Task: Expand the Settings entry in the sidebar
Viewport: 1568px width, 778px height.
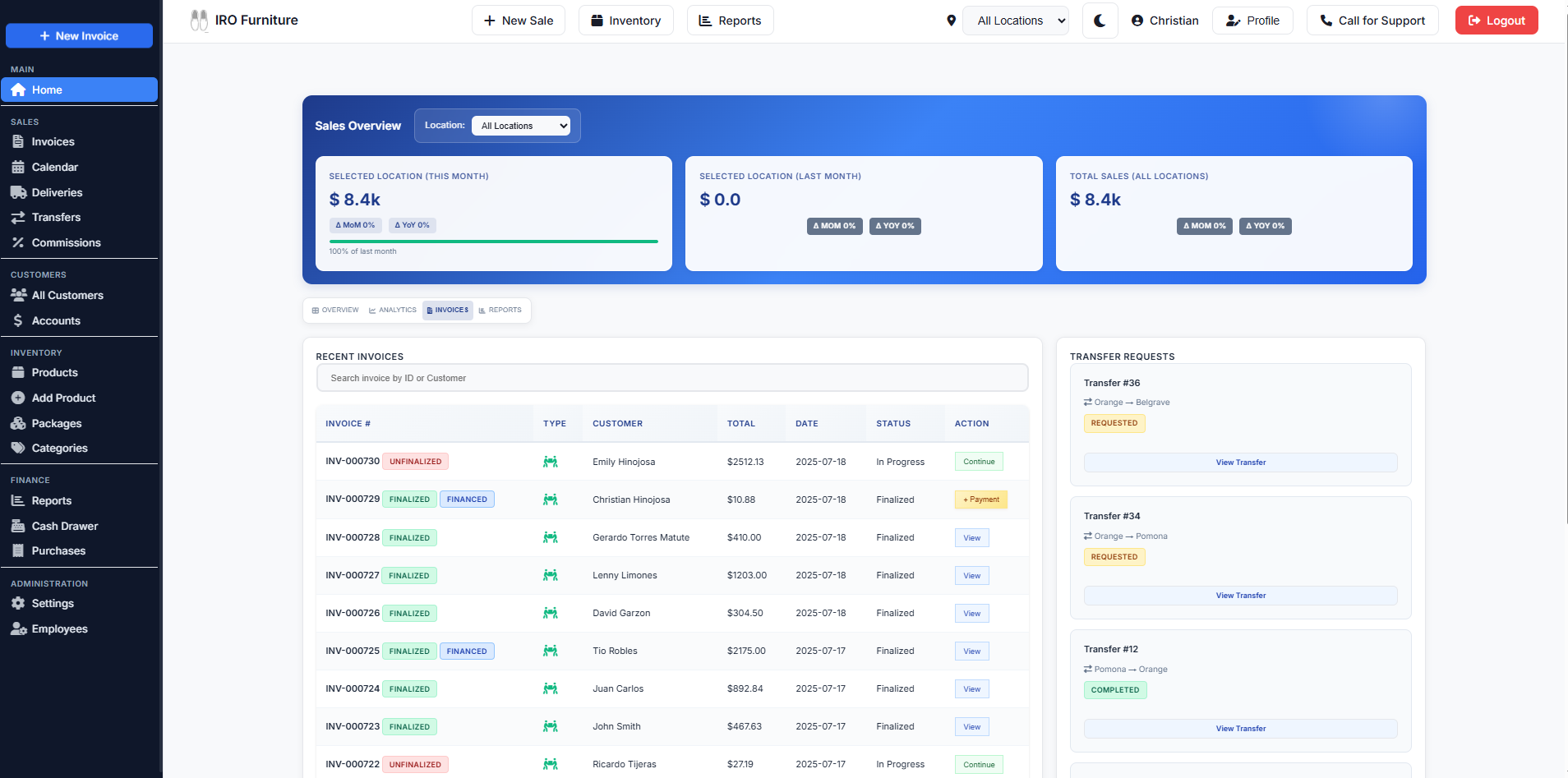Action: point(53,603)
